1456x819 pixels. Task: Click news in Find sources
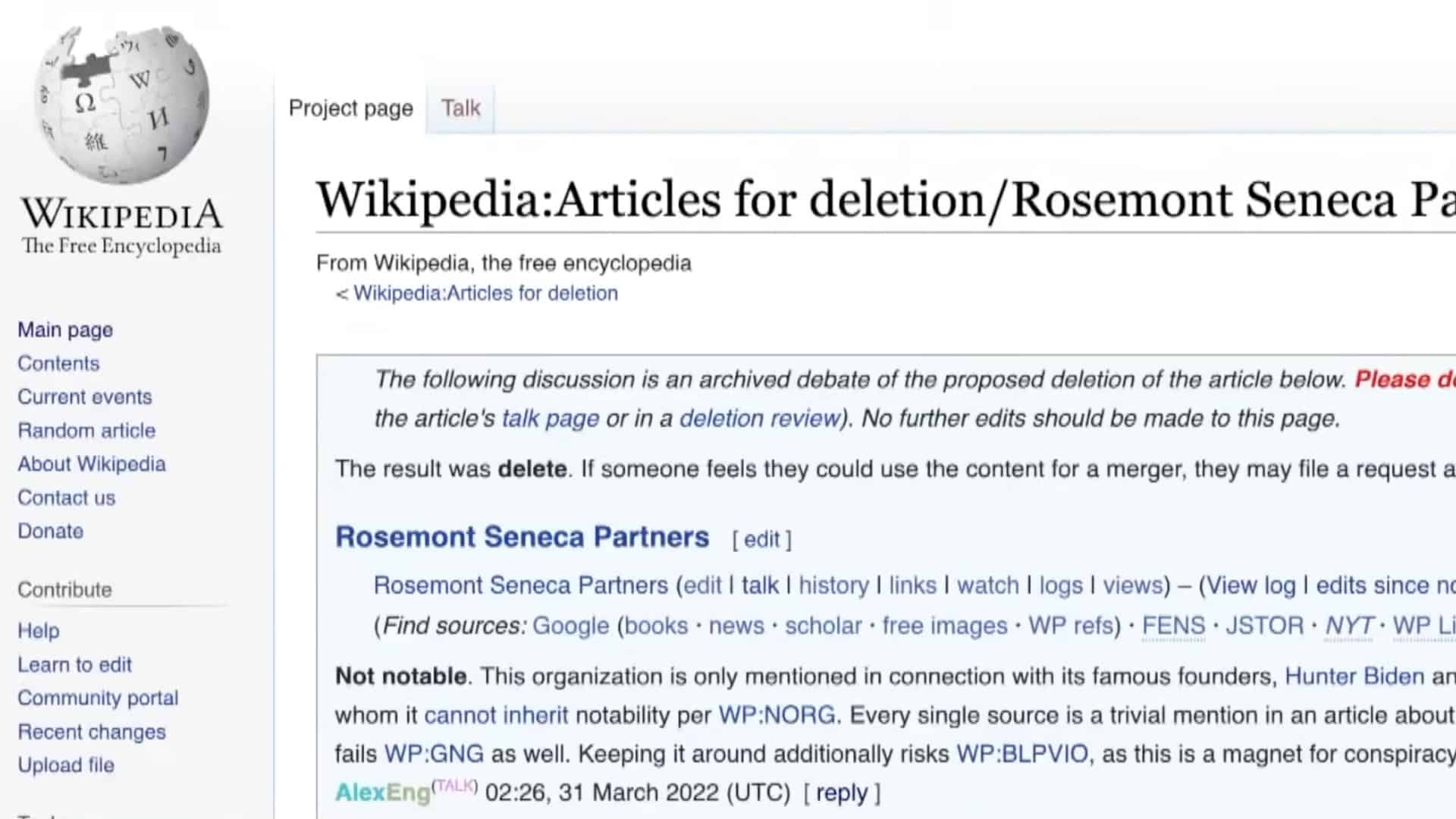tap(736, 626)
